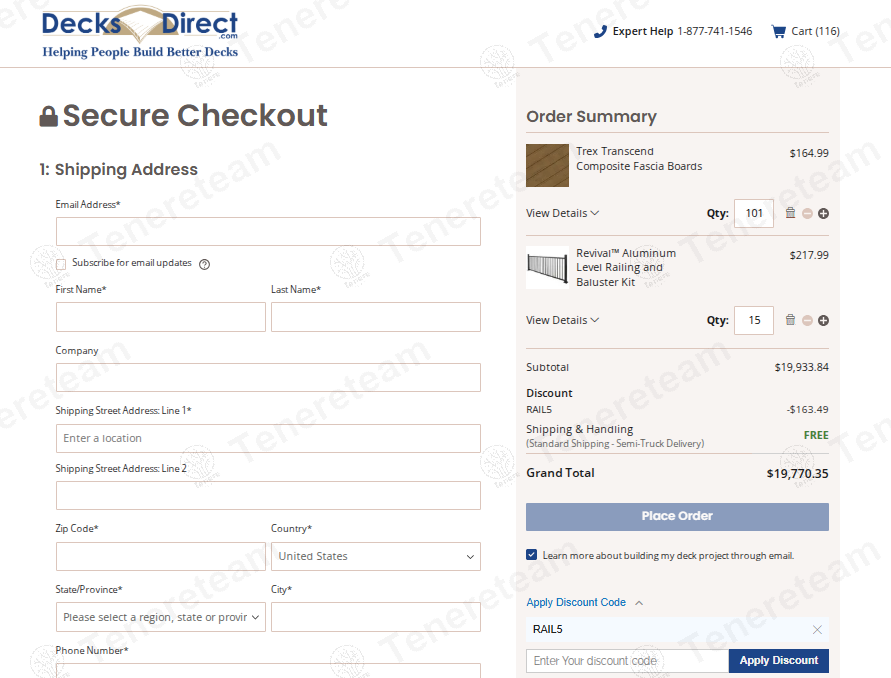This screenshot has width=891, height=678.
Task: Click the shopping cart icon
Action: 778,31
